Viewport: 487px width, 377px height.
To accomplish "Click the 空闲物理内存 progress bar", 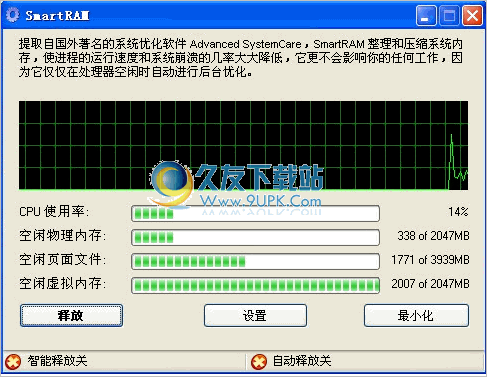I will point(256,237).
